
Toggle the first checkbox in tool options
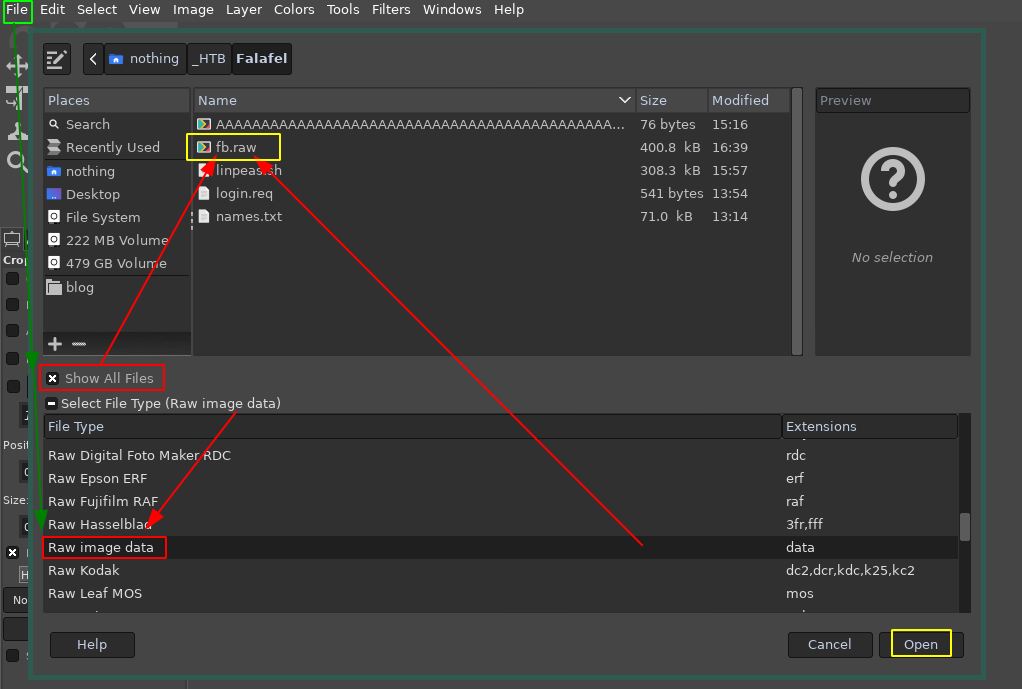coord(12,278)
